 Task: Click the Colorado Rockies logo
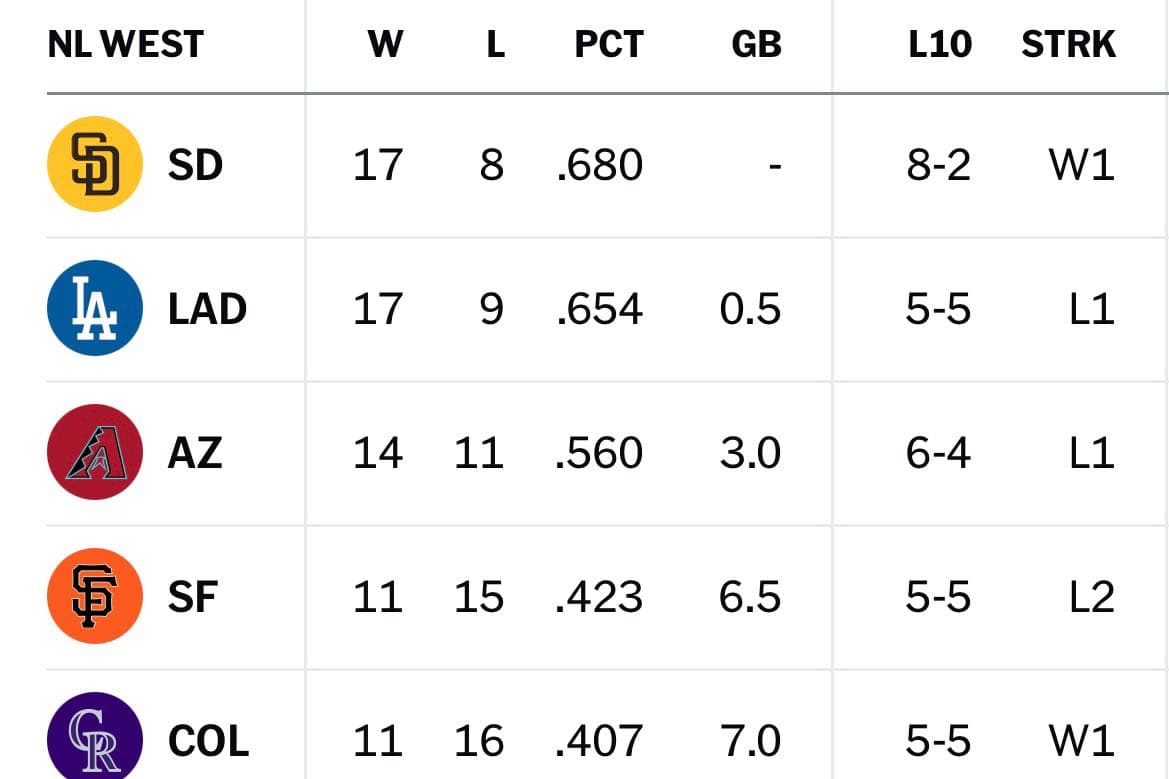[x=95, y=737]
